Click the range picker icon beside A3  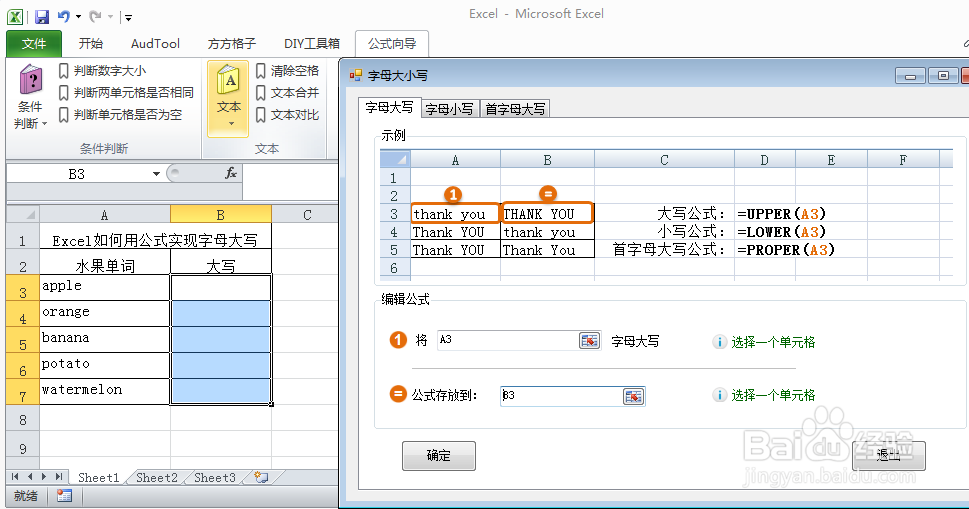coord(590,340)
